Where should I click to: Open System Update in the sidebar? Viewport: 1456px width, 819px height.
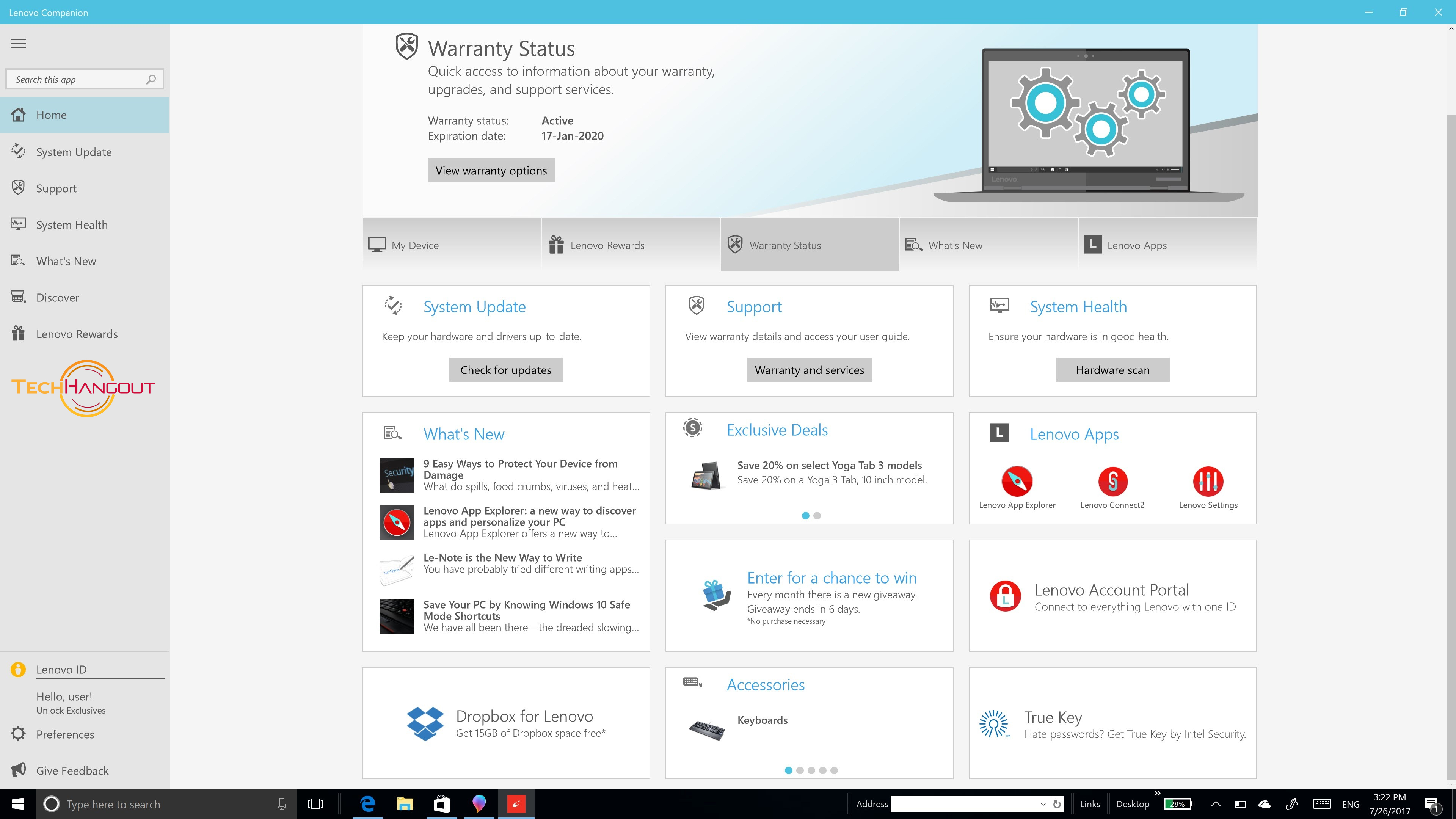coord(85,152)
